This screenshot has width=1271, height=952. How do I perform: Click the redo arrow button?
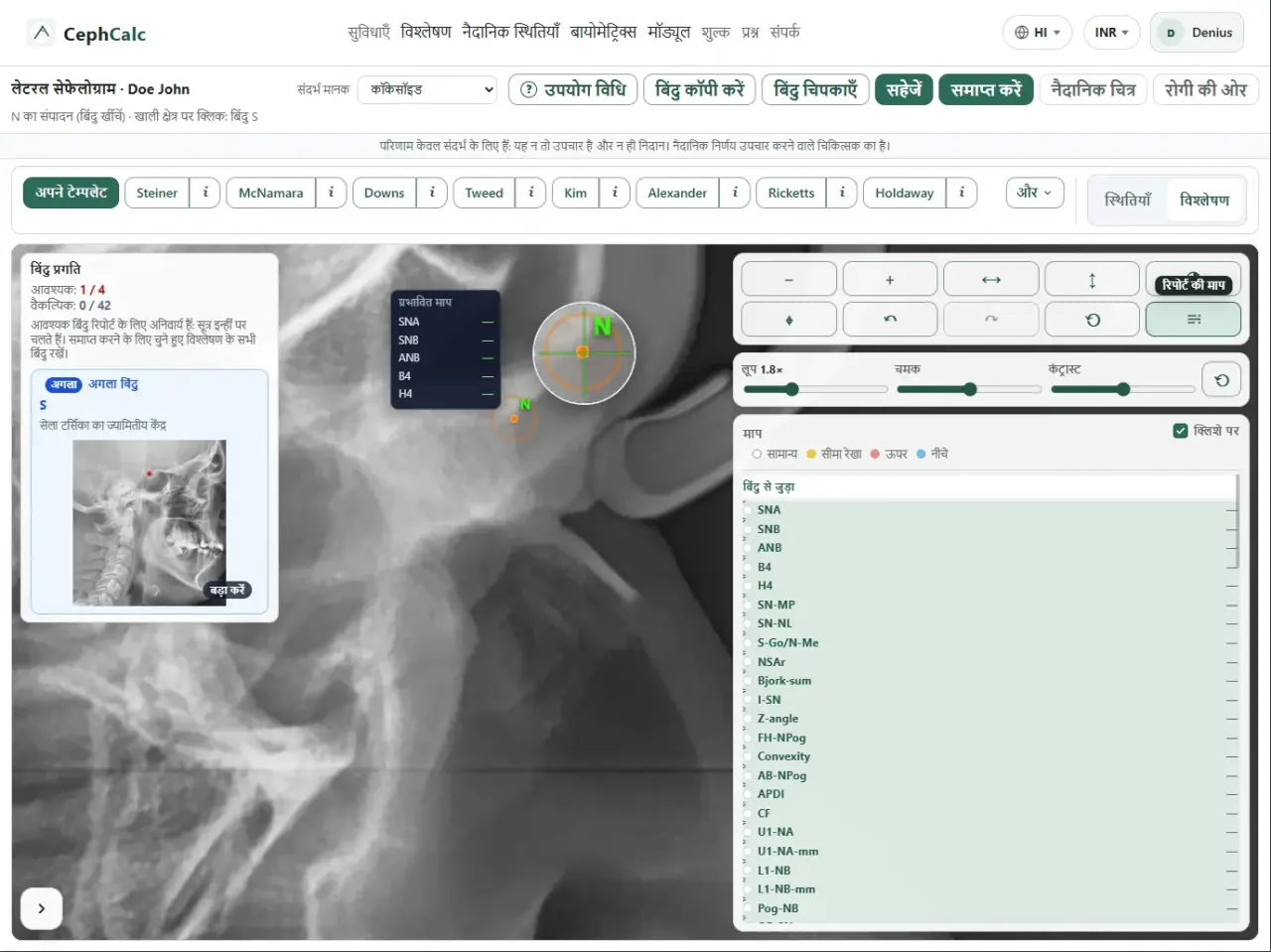pos(991,320)
